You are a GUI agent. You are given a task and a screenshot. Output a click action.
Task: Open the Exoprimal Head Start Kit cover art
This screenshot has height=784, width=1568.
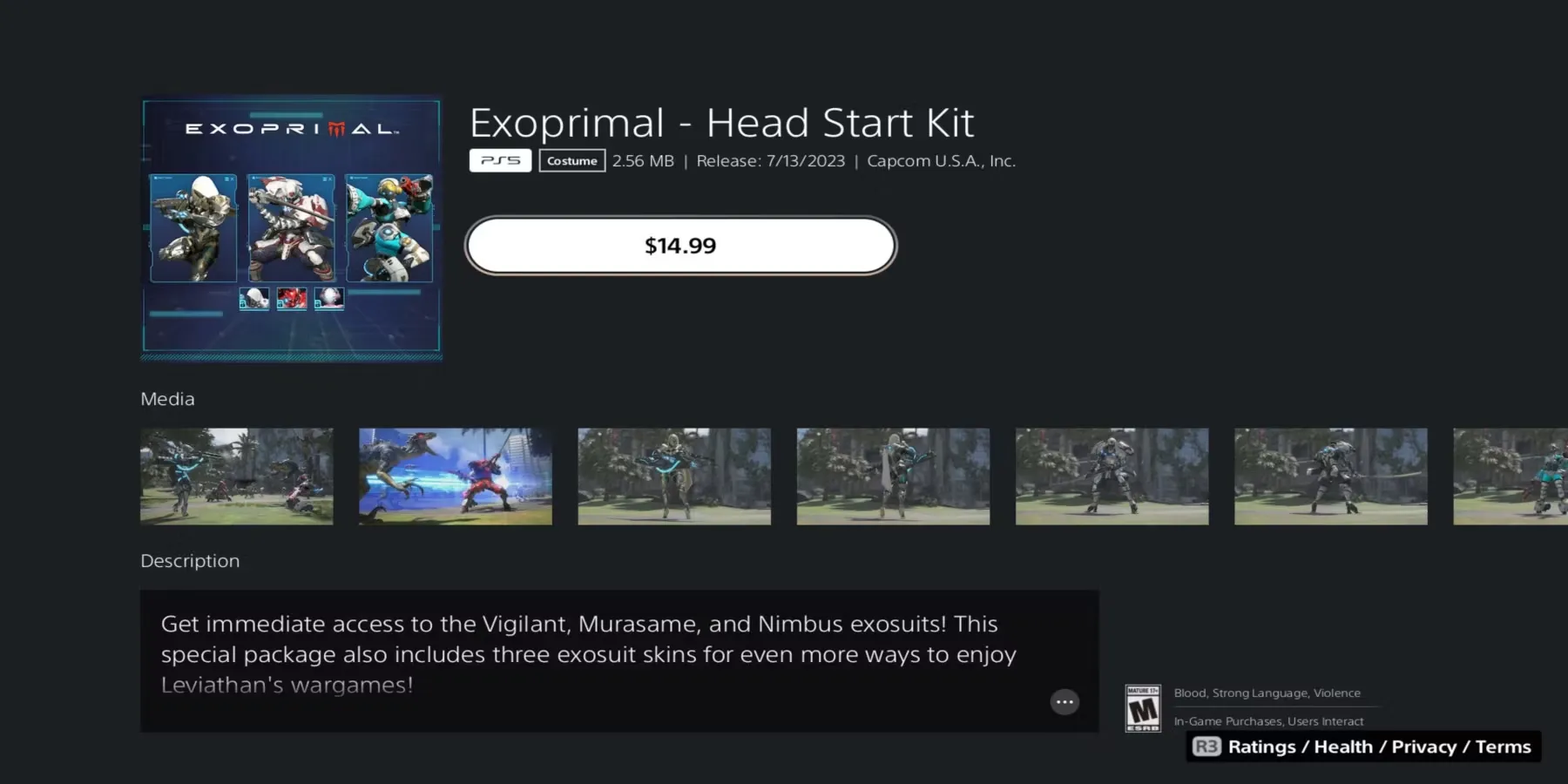(292, 227)
